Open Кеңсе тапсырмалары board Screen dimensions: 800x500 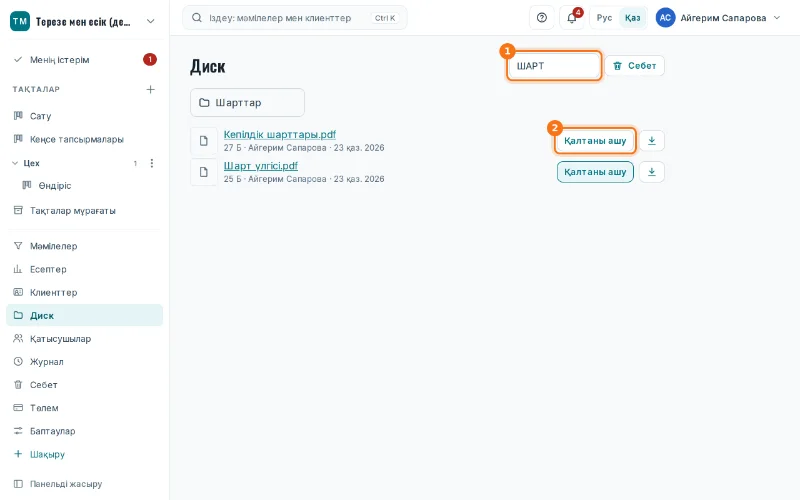84,139
